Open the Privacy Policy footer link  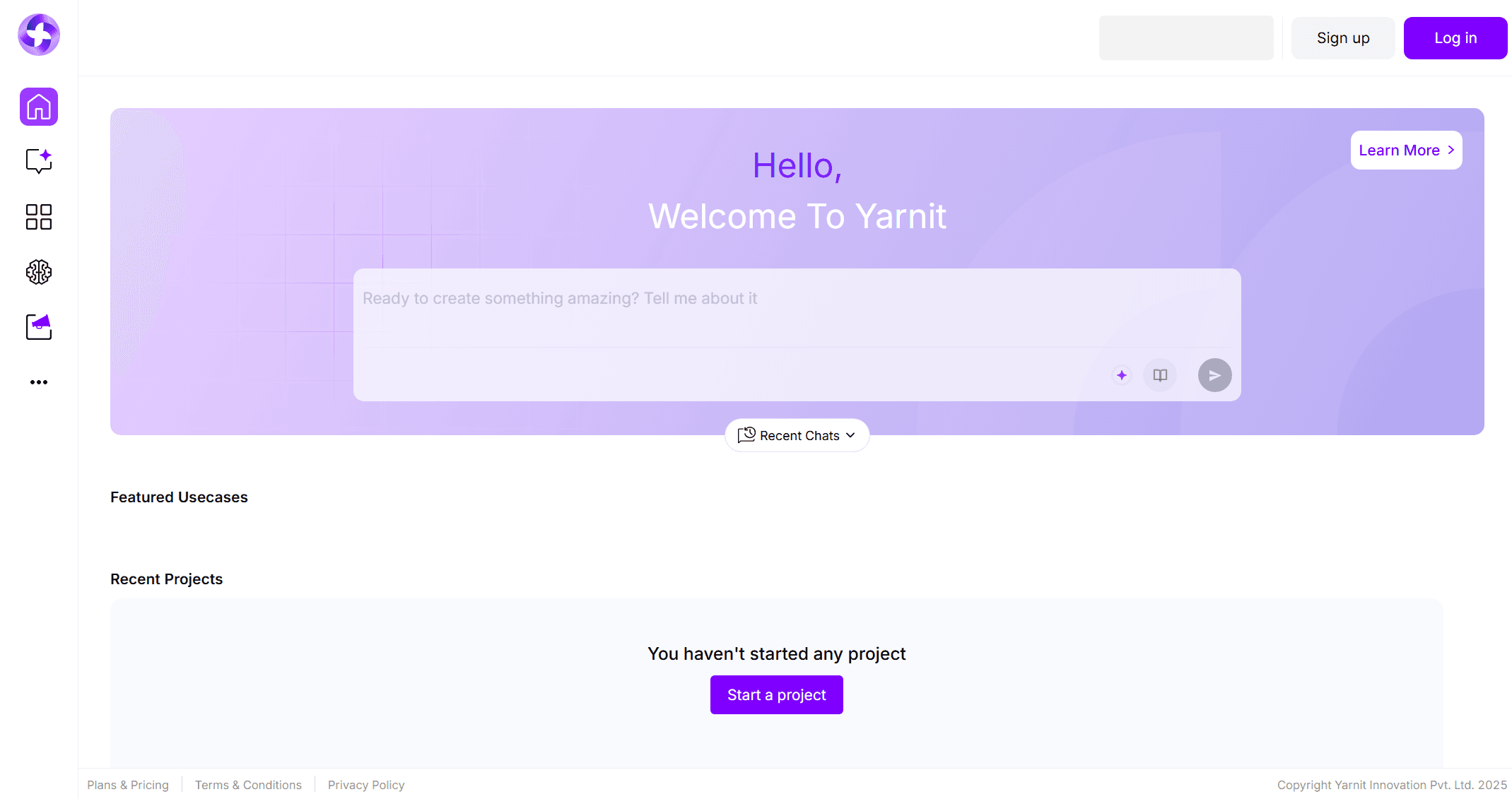(x=366, y=785)
